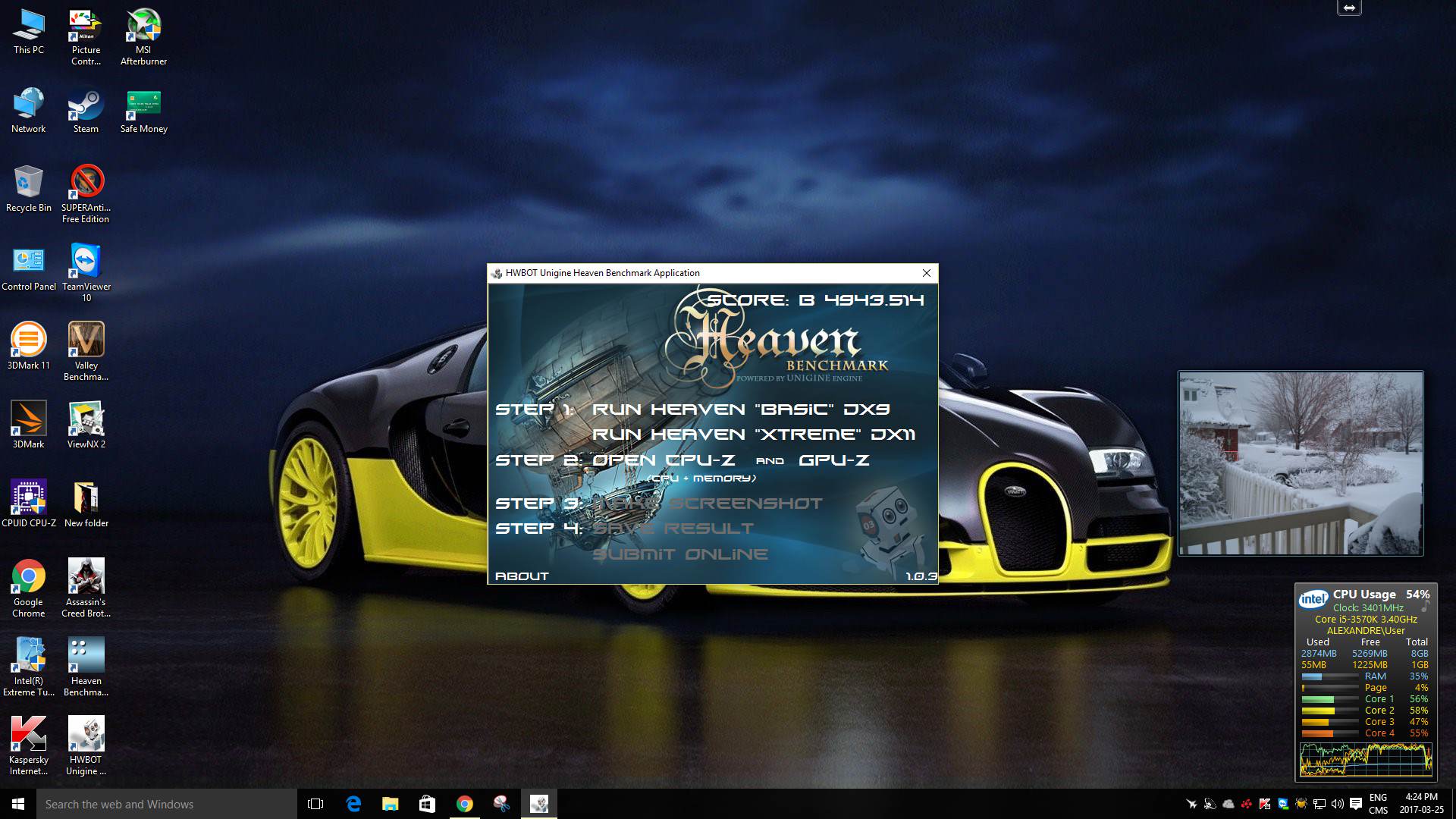This screenshot has height=819, width=1456.
Task: Open the About link in HWBOT window
Action: [x=522, y=576]
